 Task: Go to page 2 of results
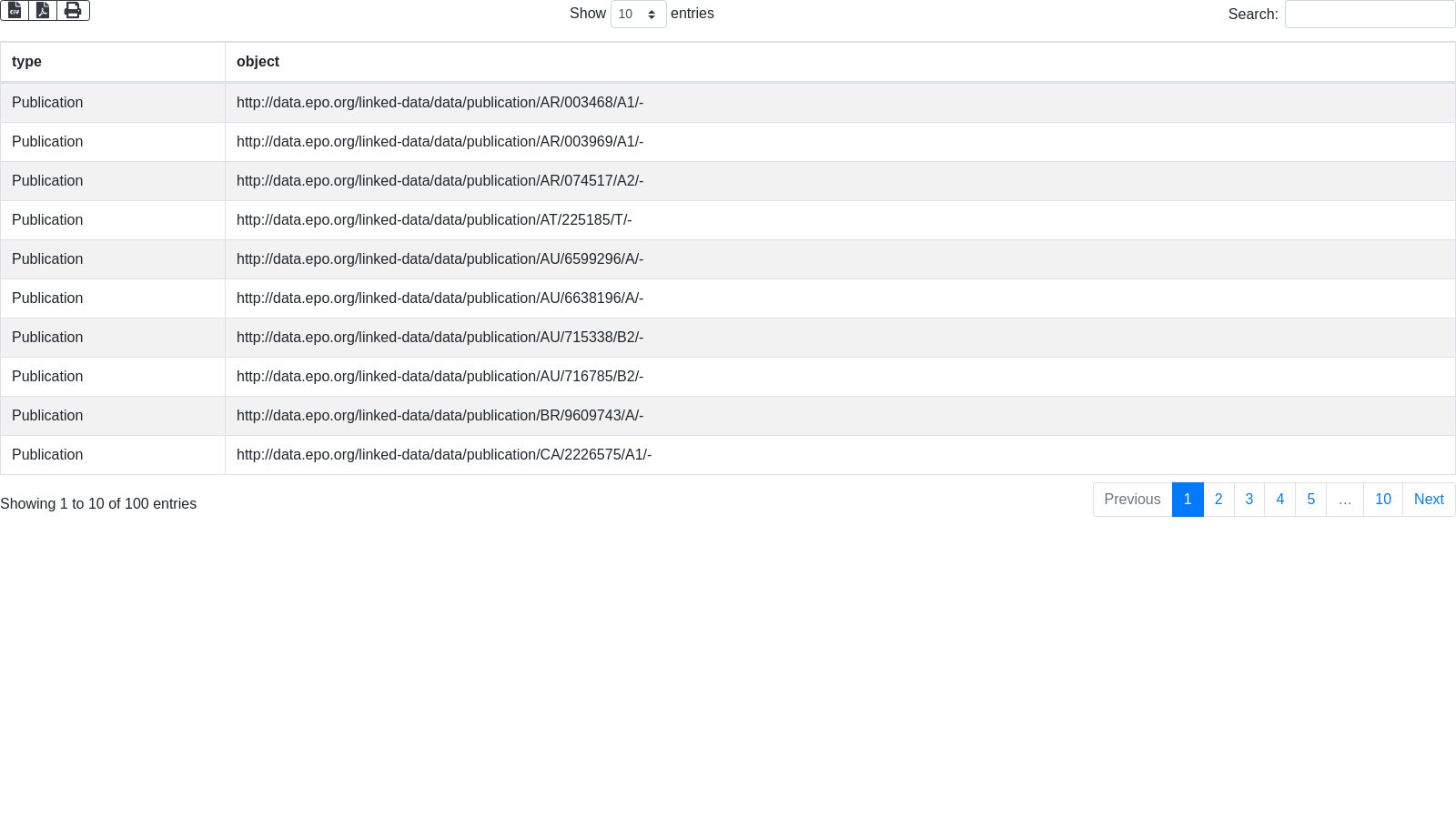point(1218,500)
